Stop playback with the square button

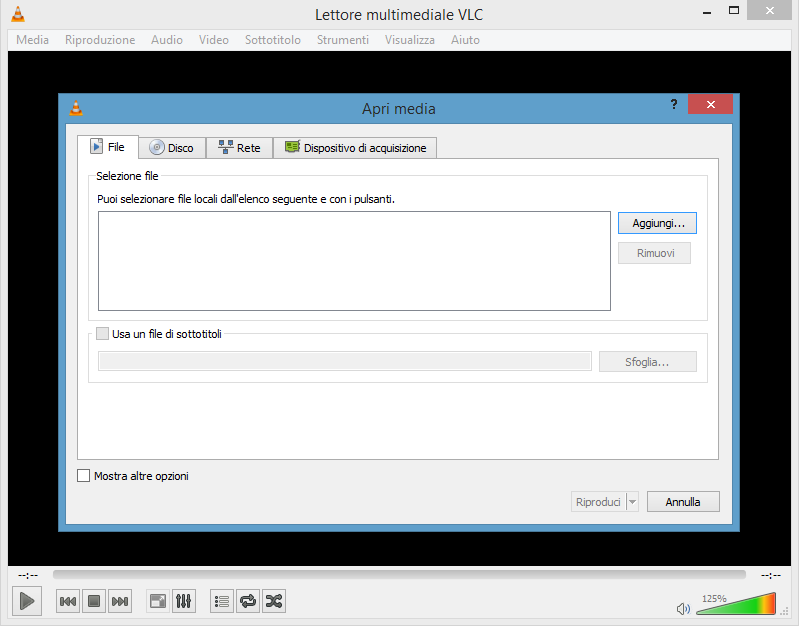tap(94, 601)
